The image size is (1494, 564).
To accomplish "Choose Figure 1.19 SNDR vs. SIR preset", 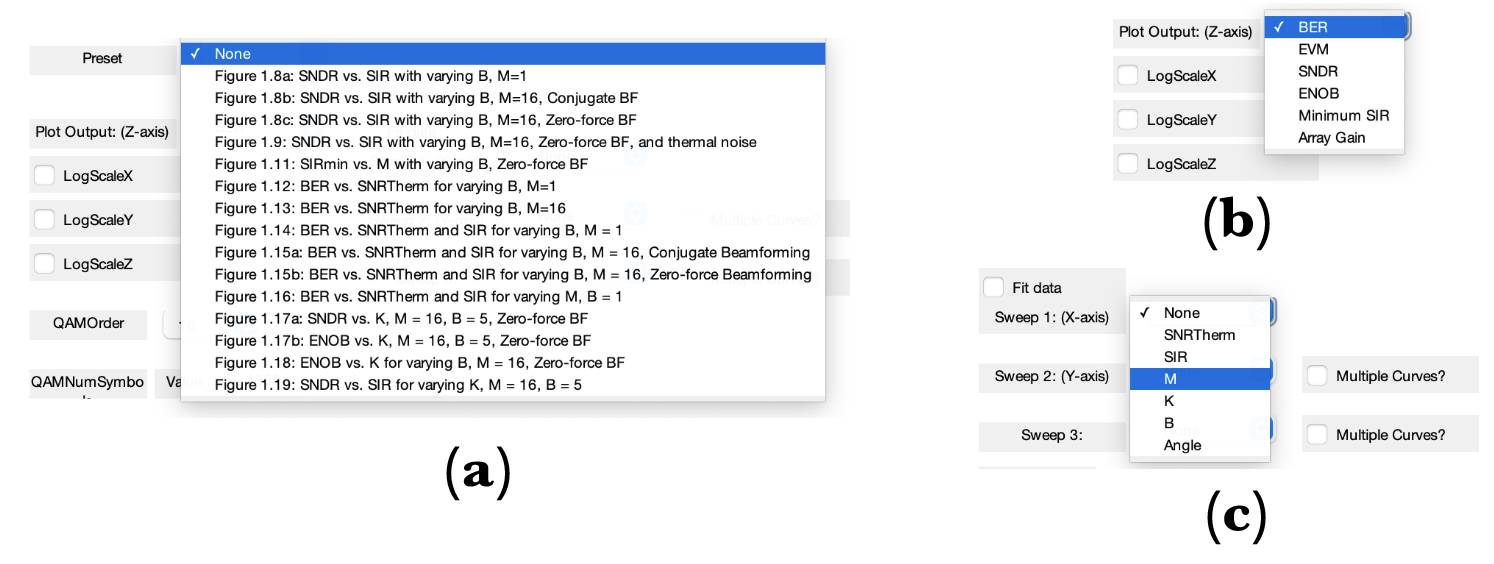I will pyautogui.click(x=398, y=385).
